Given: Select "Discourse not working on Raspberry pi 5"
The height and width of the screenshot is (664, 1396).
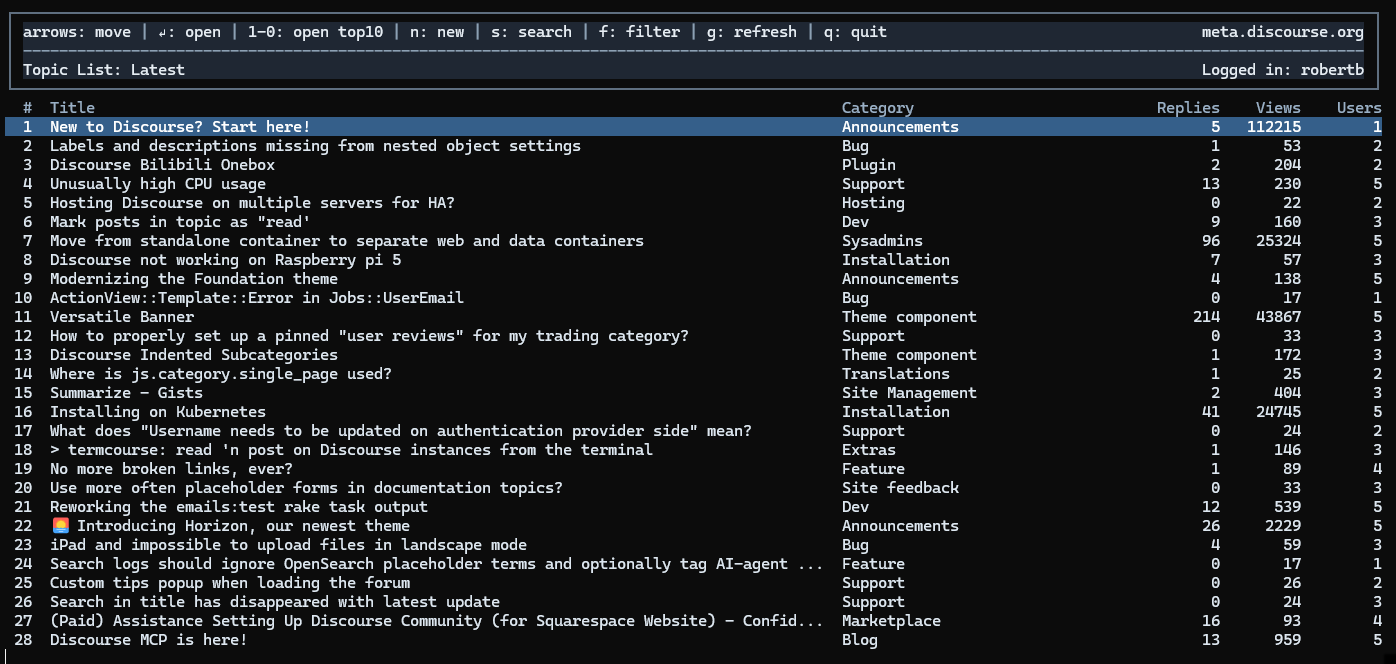Looking at the screenshot, I should (226, 260).
